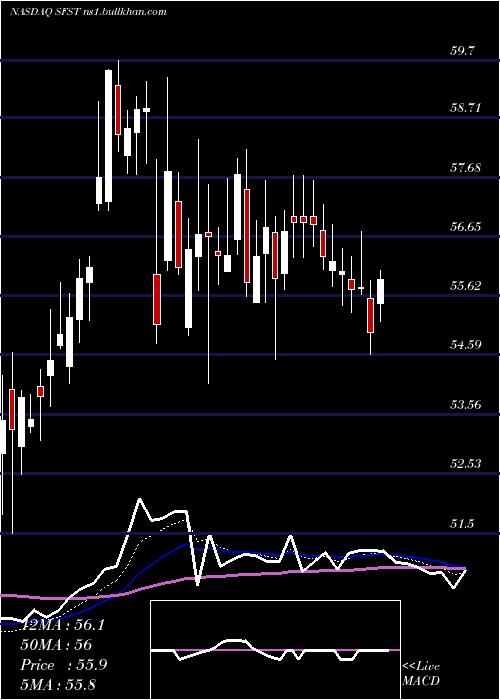
Task: Click the 53.56 price axis label
Action: [x=467, y=405]
